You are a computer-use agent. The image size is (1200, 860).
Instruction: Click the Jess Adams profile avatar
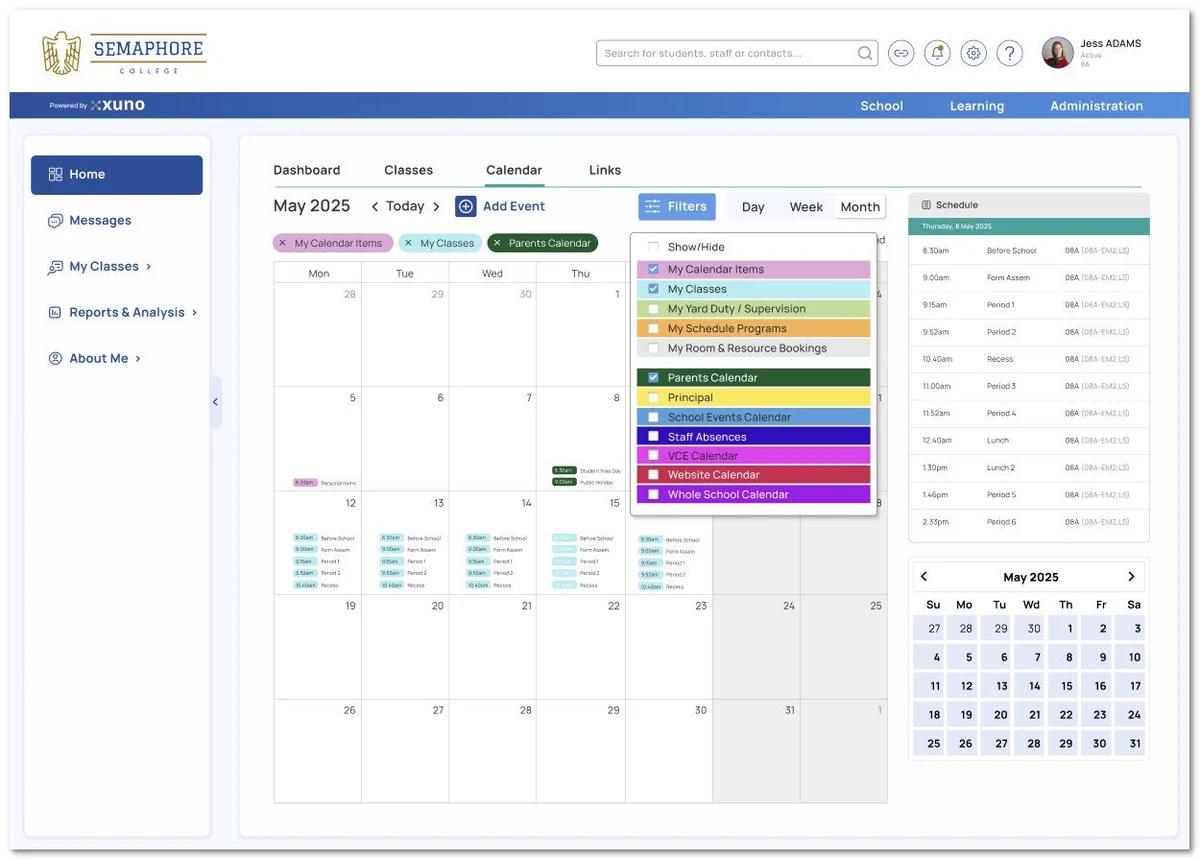[1057, 53]
